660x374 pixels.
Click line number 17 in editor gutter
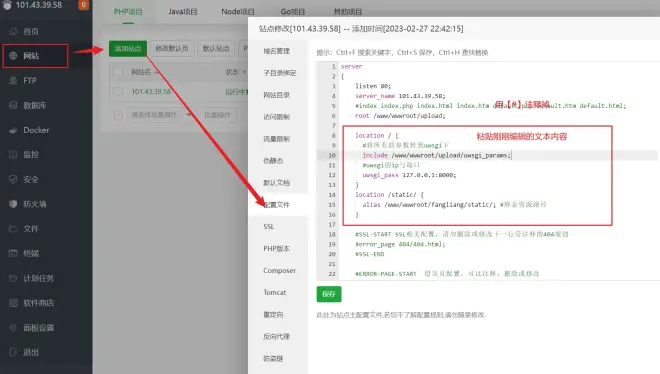332,225
